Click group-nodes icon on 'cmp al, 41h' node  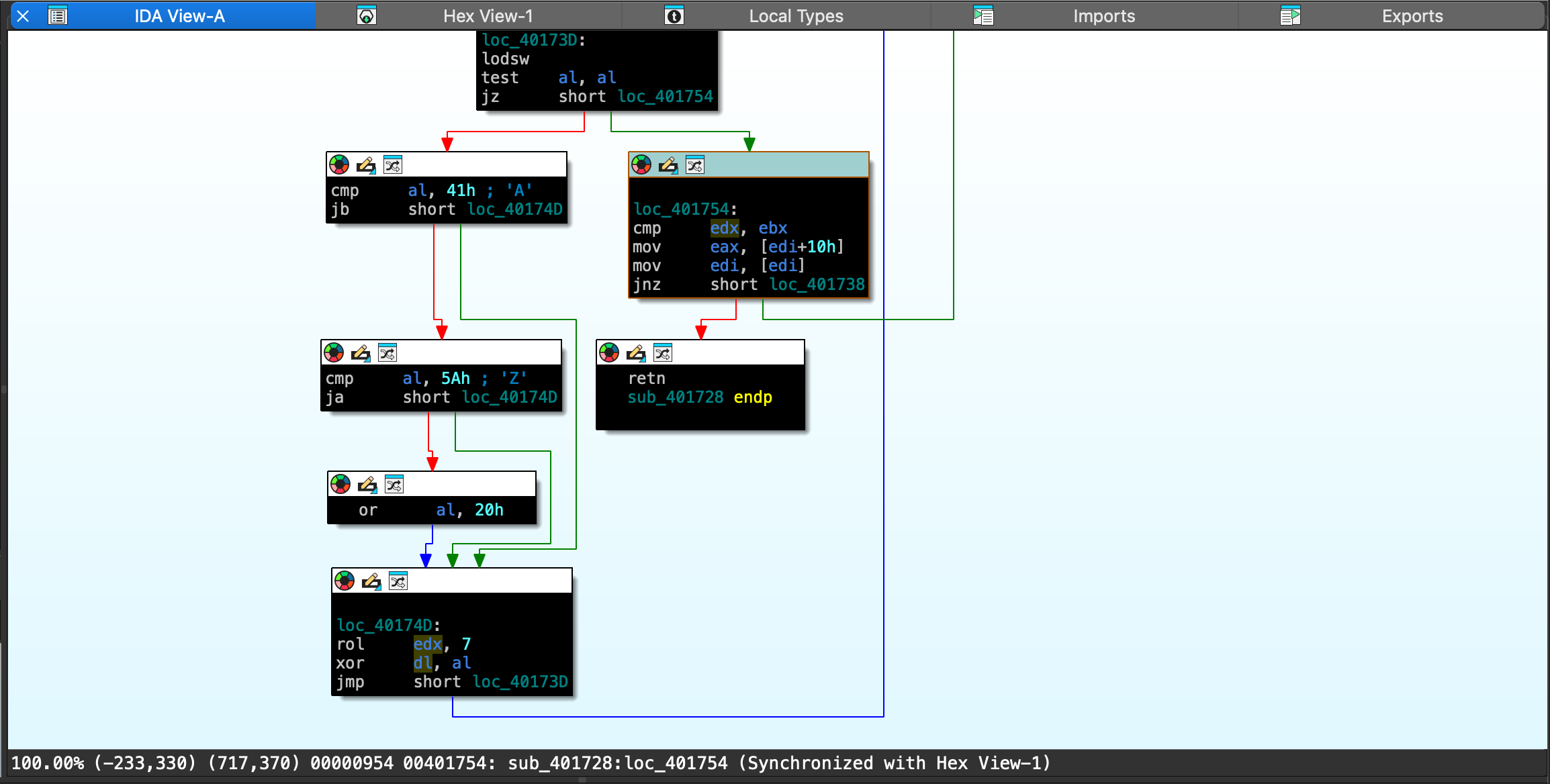click(x=393, y=164)
